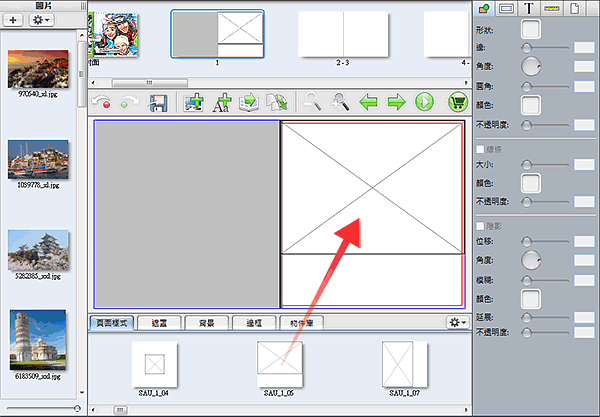Select photo 5282885_xxl.jpg

[38, 250]
